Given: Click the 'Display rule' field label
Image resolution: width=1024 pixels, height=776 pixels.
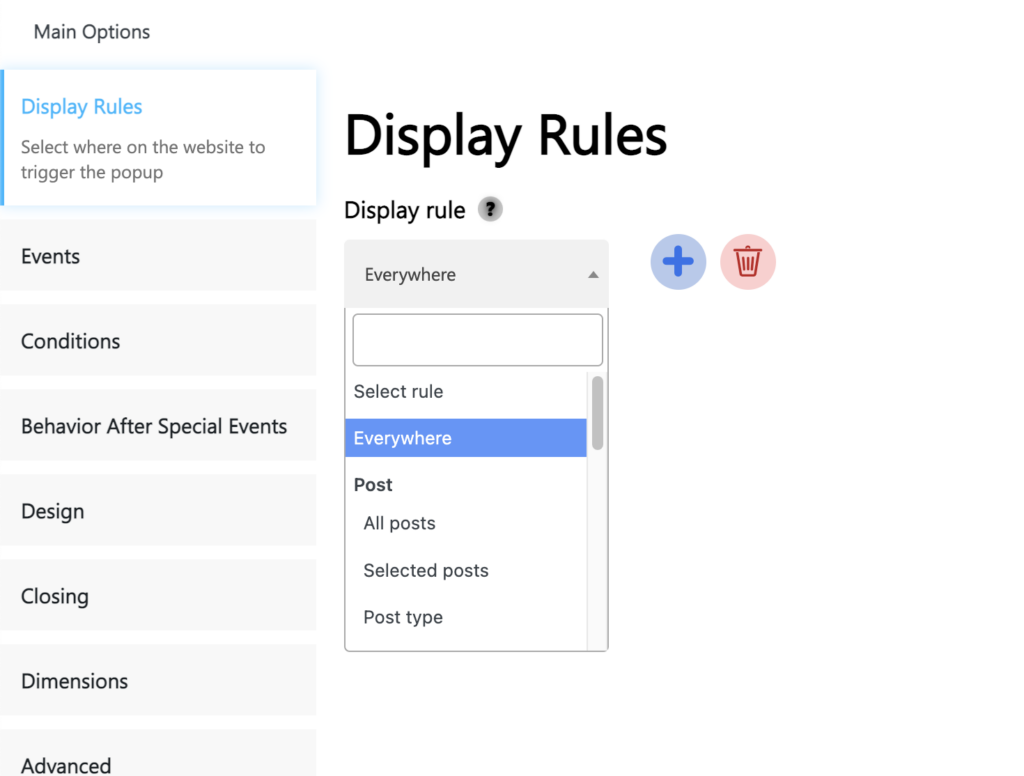Looking at the screenshot, I should (x=405, y=210).
